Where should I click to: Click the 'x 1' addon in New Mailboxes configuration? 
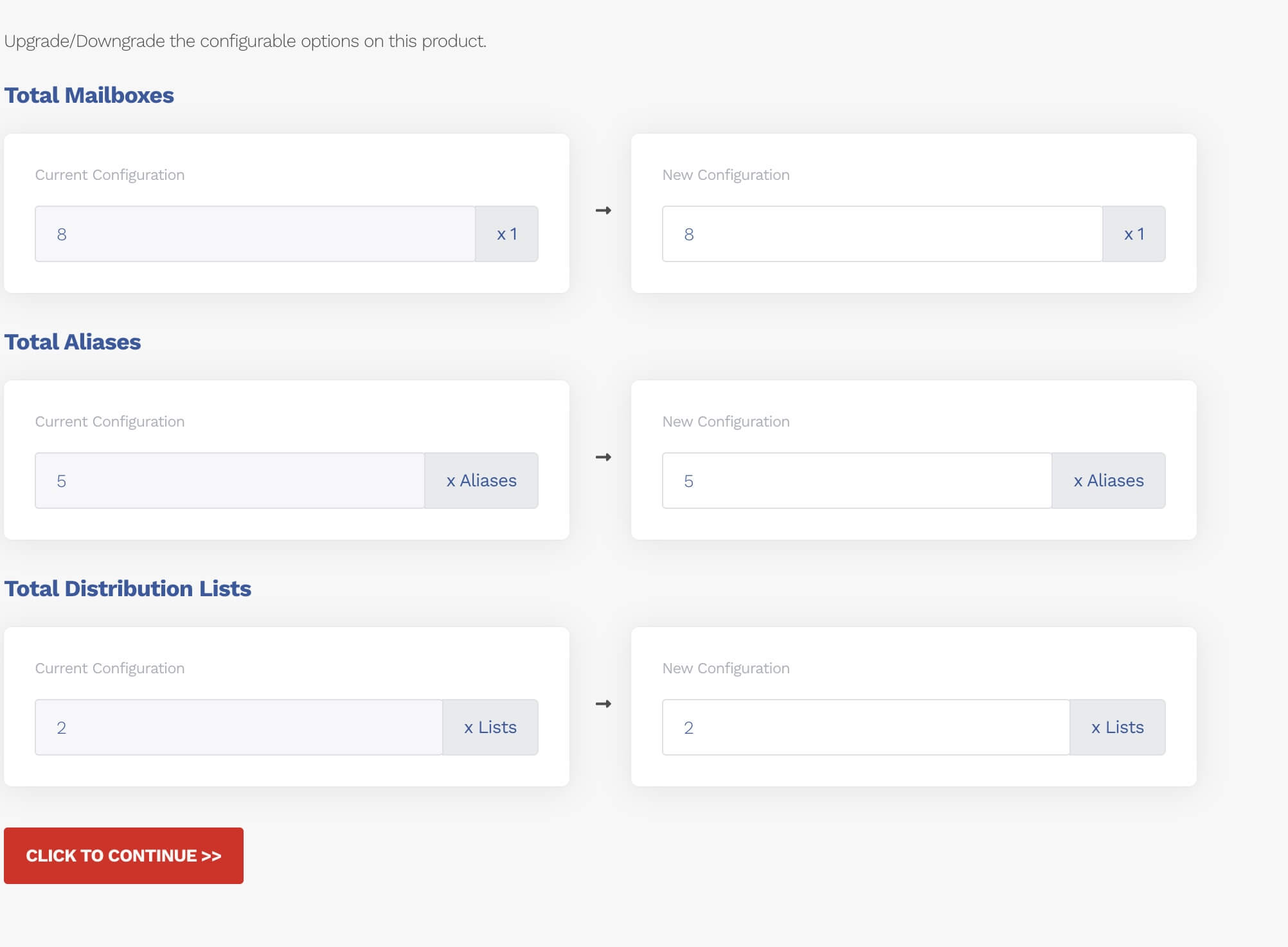point(1134,234)
